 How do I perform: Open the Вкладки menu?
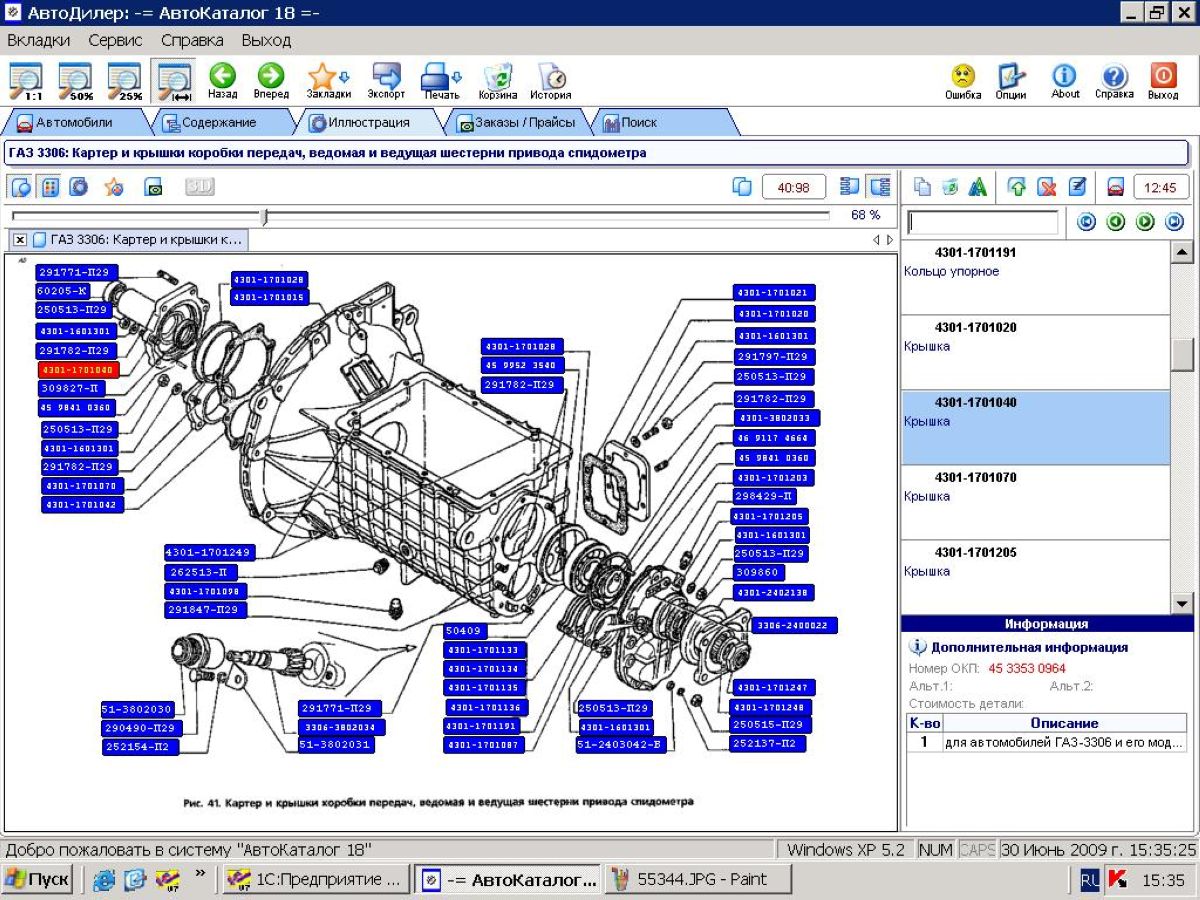(x=39, y=40)
